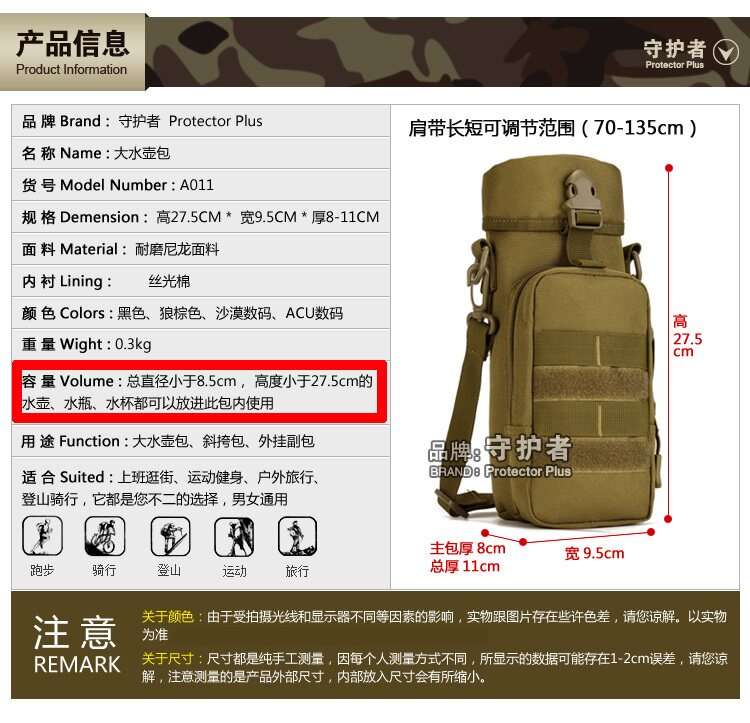This screenshot has height=723, width=750.
Task: Select the red-highlighted Volume description box
Action: pyautogui.click(x=199, y=392)
